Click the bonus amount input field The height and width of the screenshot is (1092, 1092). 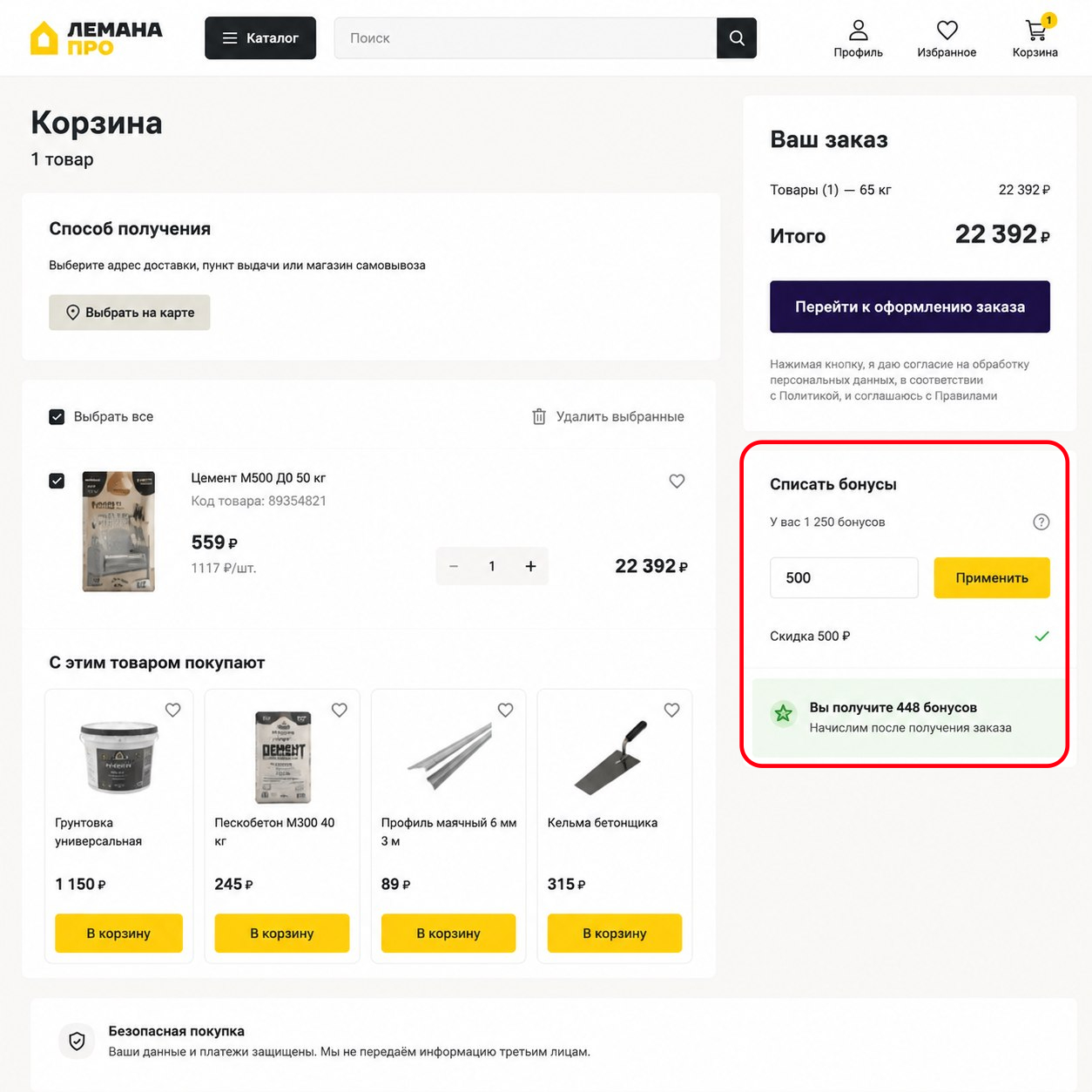(x=844, y=577)
